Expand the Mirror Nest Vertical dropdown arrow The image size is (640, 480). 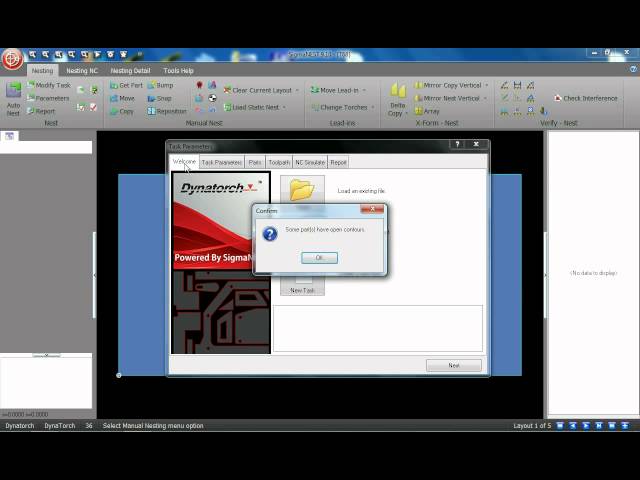click(x=485, y=98)
